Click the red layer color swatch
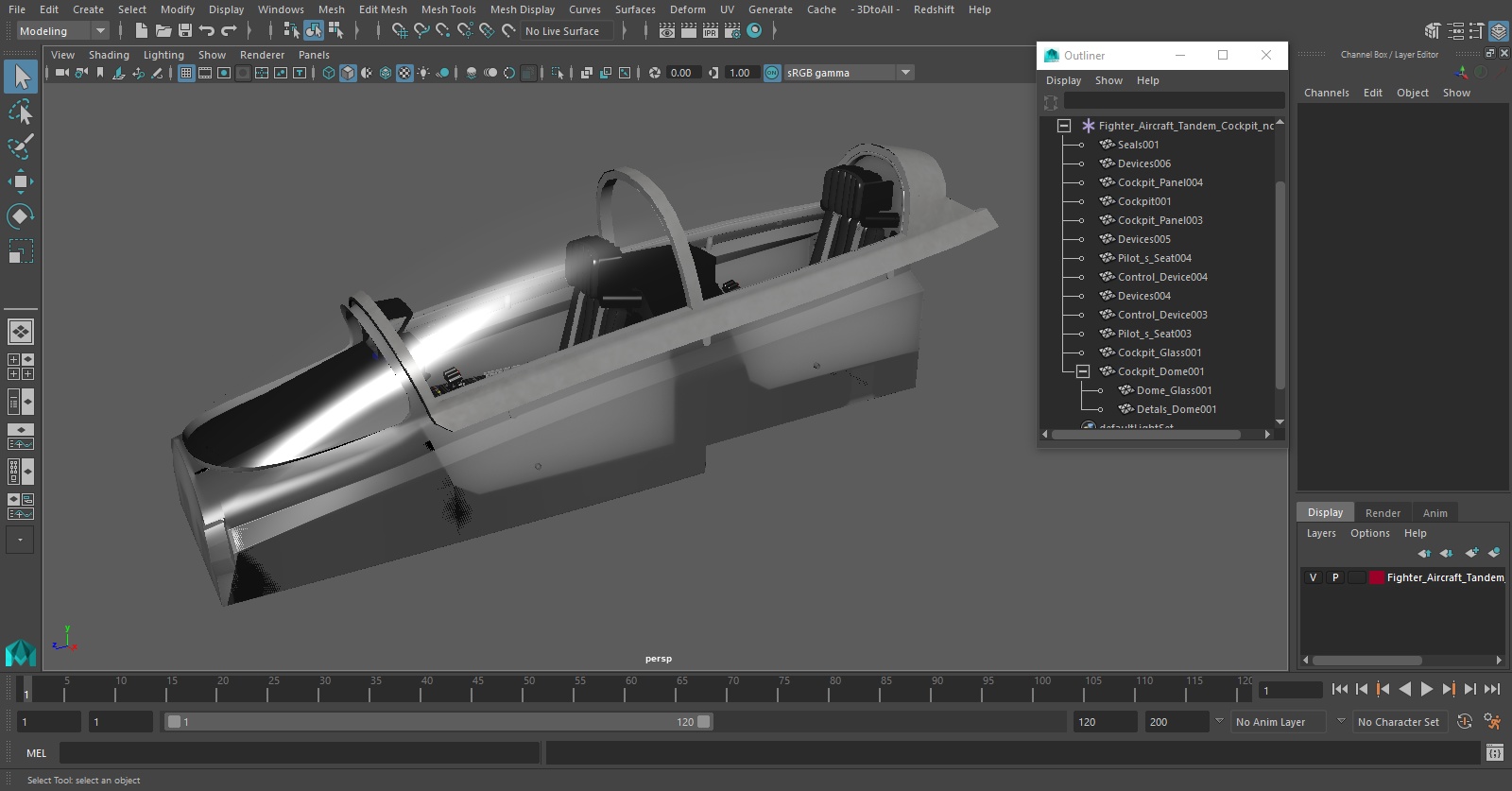Screen dimensions: 1512x791 1376,577
